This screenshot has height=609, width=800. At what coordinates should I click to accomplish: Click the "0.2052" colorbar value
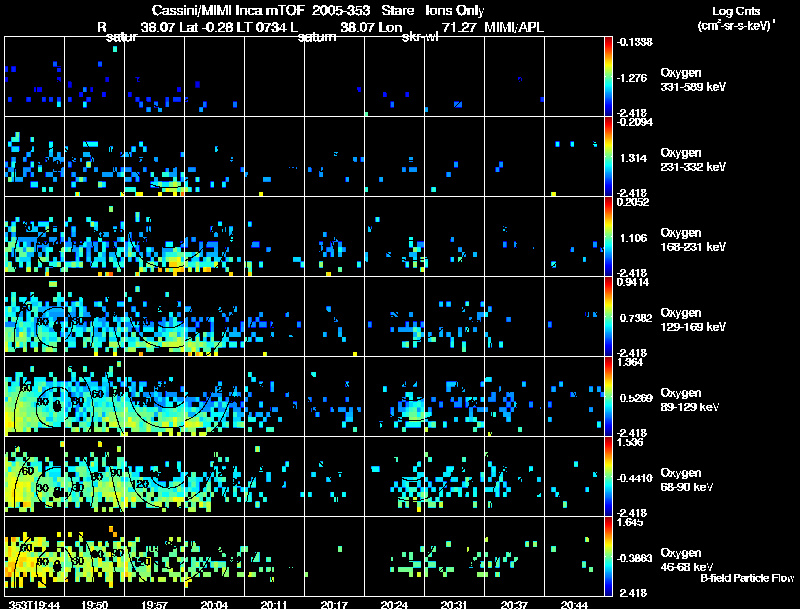(x=633, y=202)
